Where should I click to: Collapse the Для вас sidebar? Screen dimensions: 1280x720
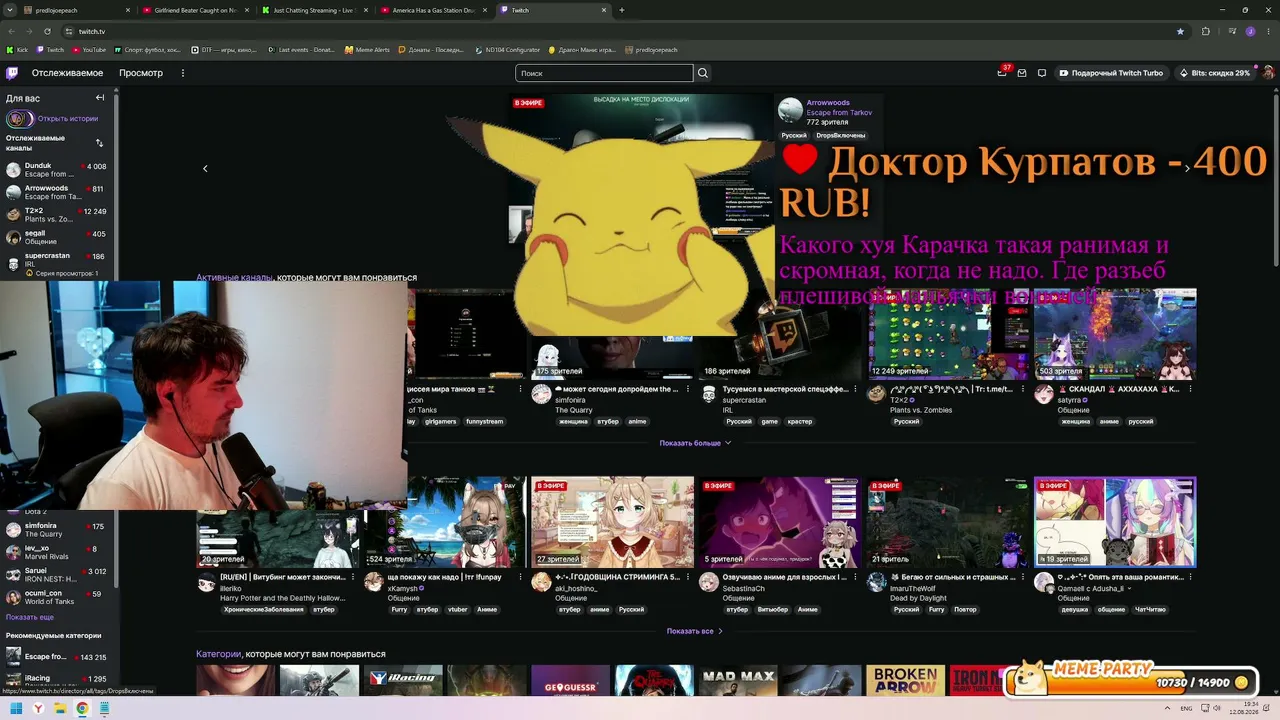(x=100, y=98)
